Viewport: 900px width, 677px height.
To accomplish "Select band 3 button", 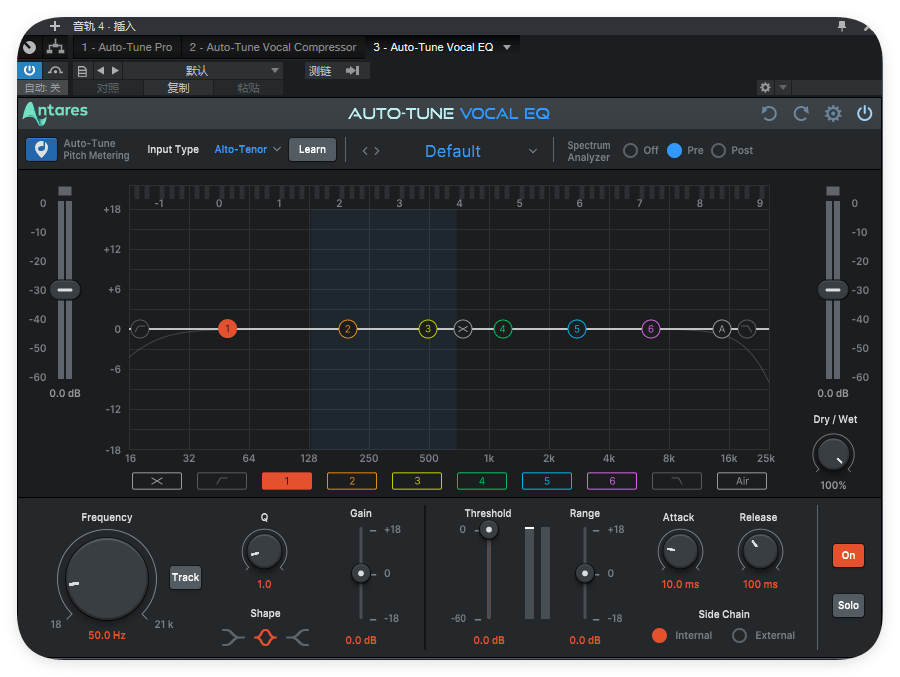I will click(417, 481).
